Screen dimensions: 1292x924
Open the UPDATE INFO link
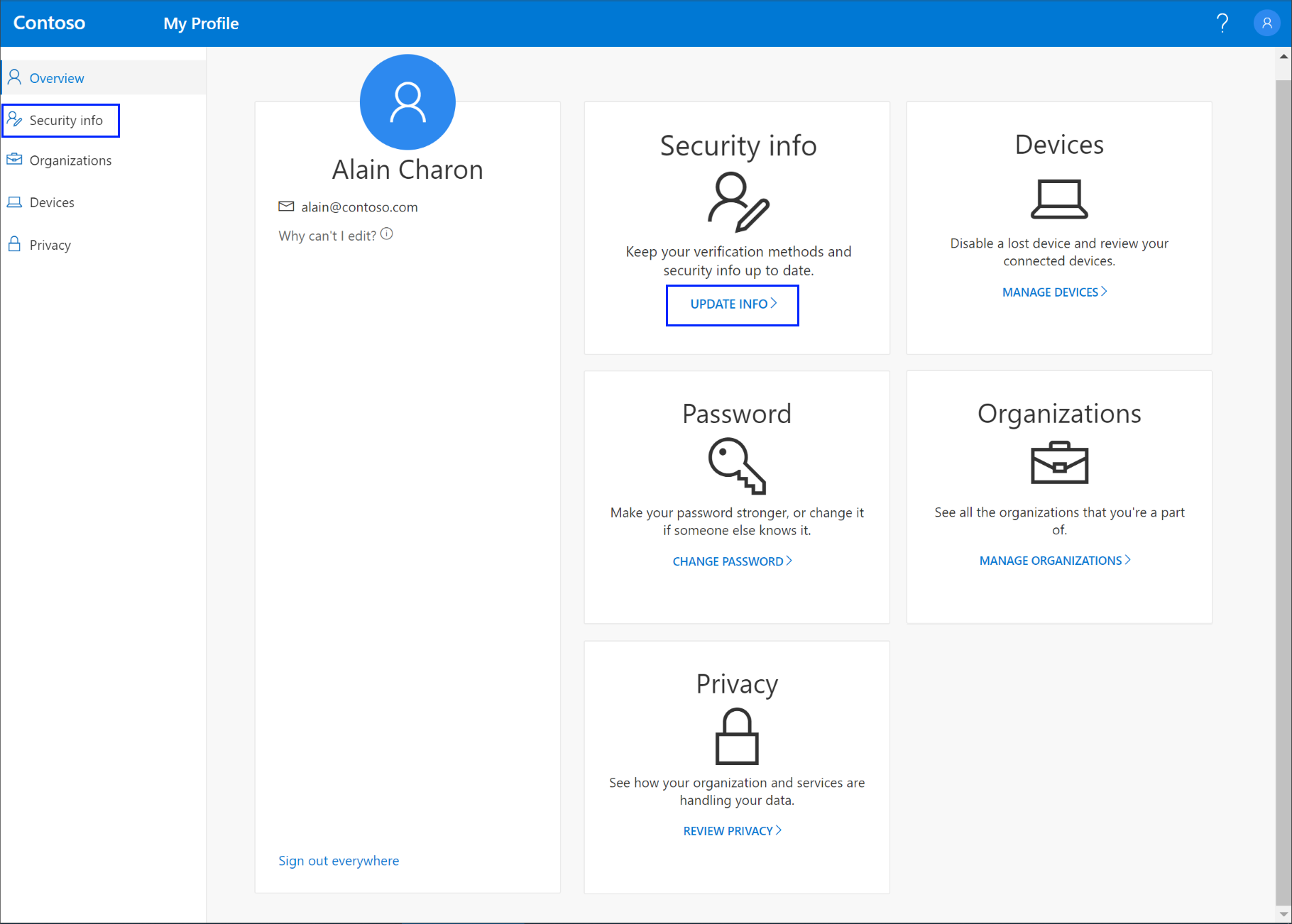(732, 304)
